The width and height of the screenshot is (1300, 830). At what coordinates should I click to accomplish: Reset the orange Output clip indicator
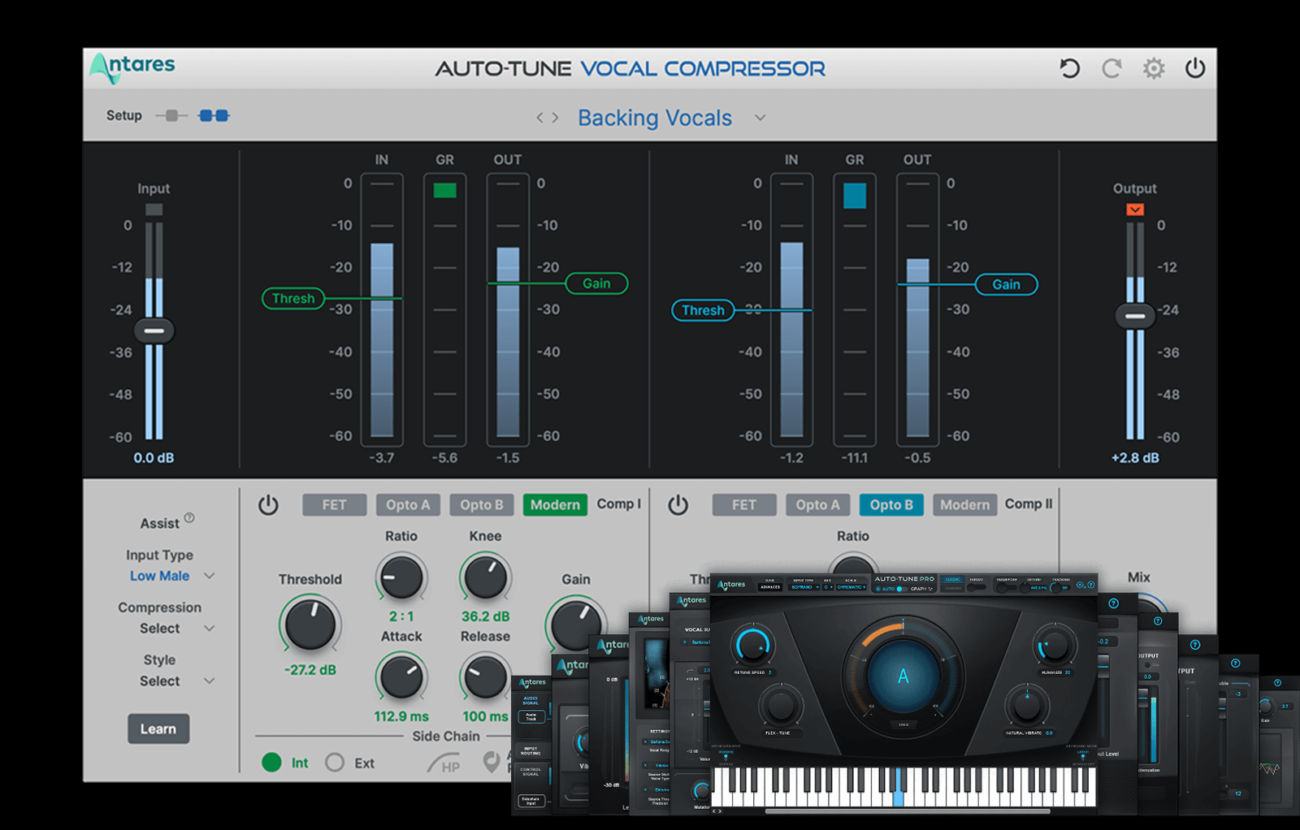coord(1135,209)
